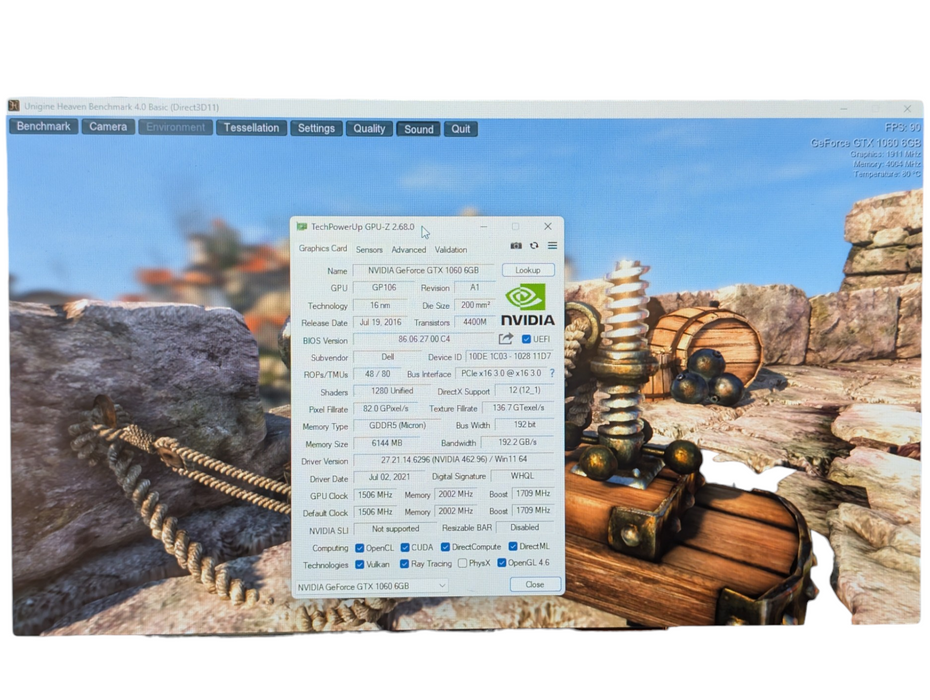
Task: Open Settings in Heaven Benchmark
Action: coord(316,128)
